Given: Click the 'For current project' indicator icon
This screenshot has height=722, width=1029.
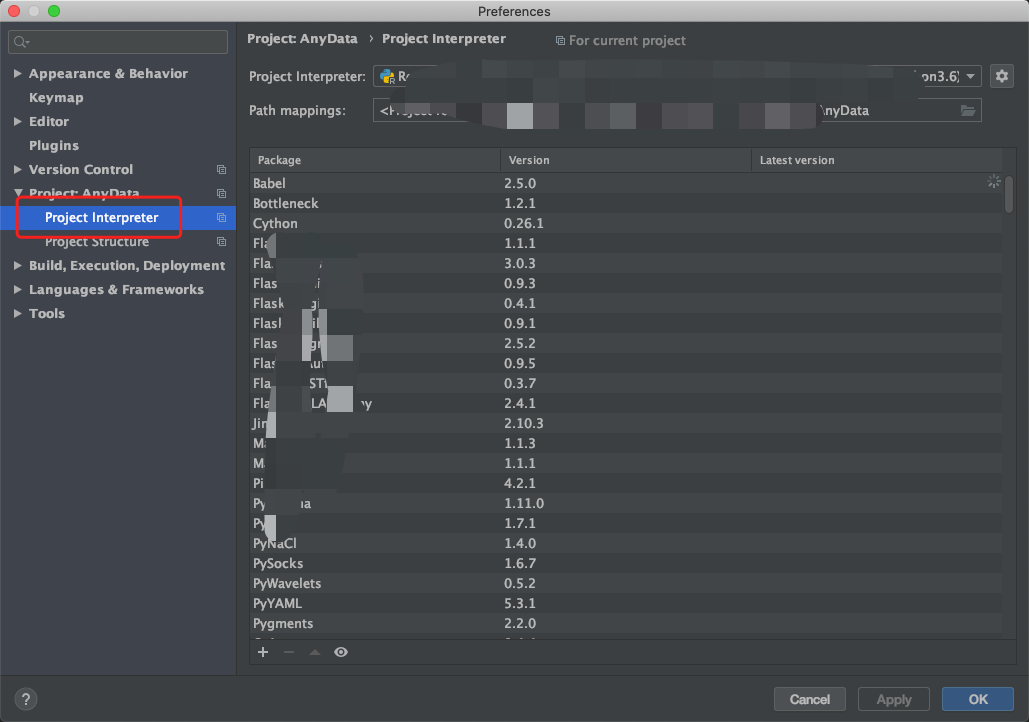Looking at the screenshot, I should pos(562,40).
